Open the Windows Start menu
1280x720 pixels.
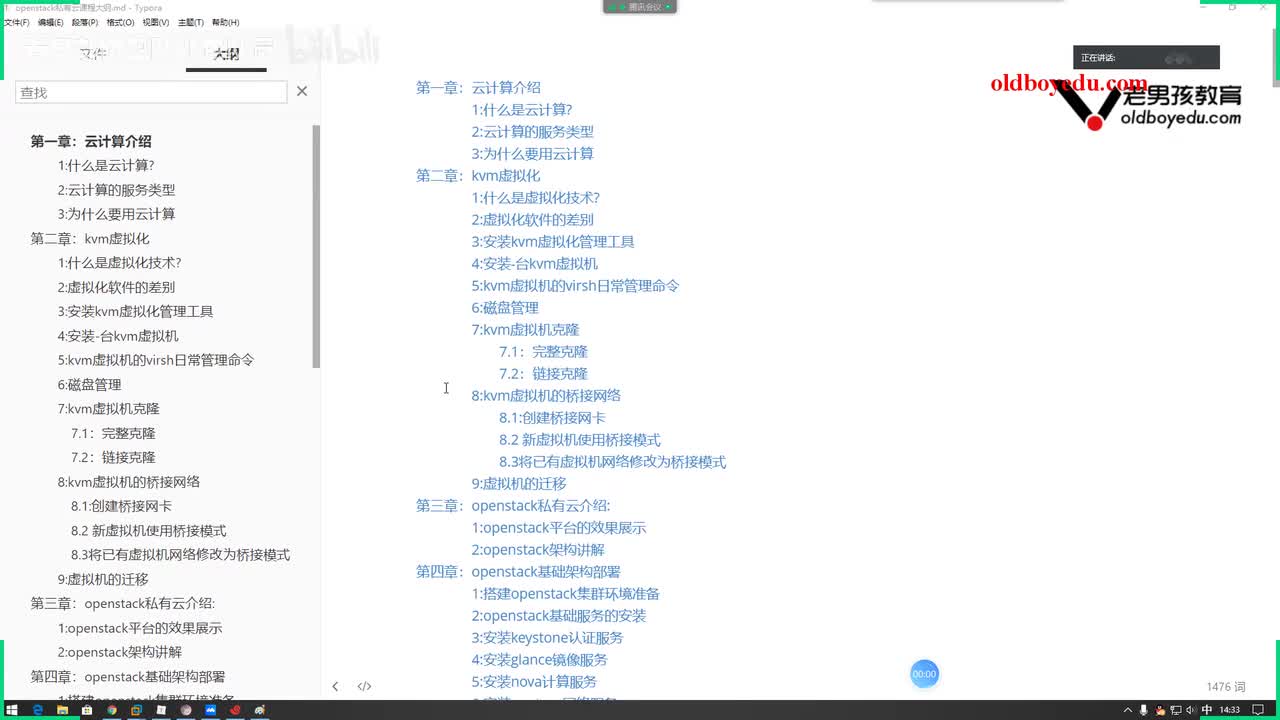[12, 710]
